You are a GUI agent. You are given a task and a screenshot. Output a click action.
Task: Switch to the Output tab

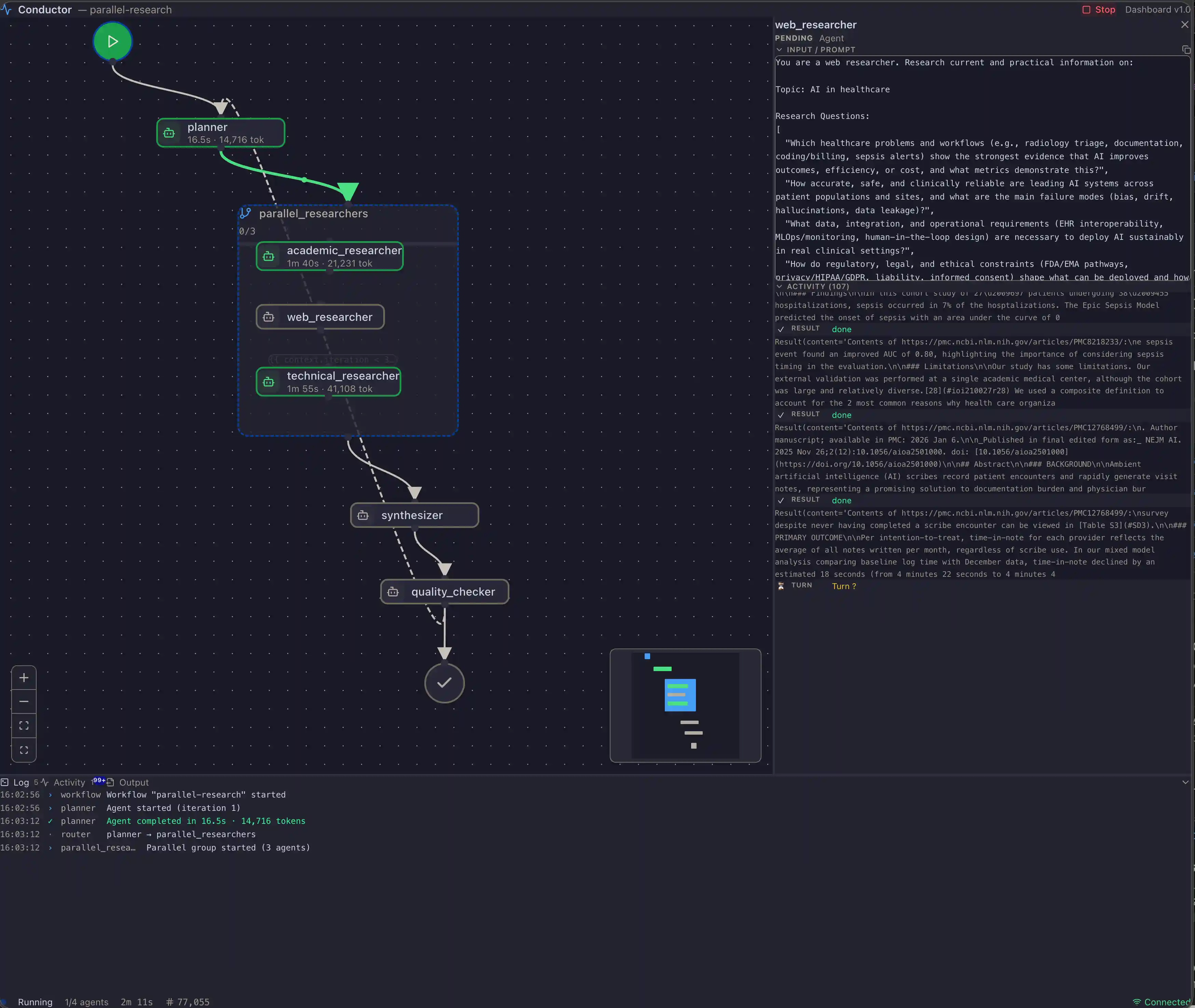pos(134,782)
